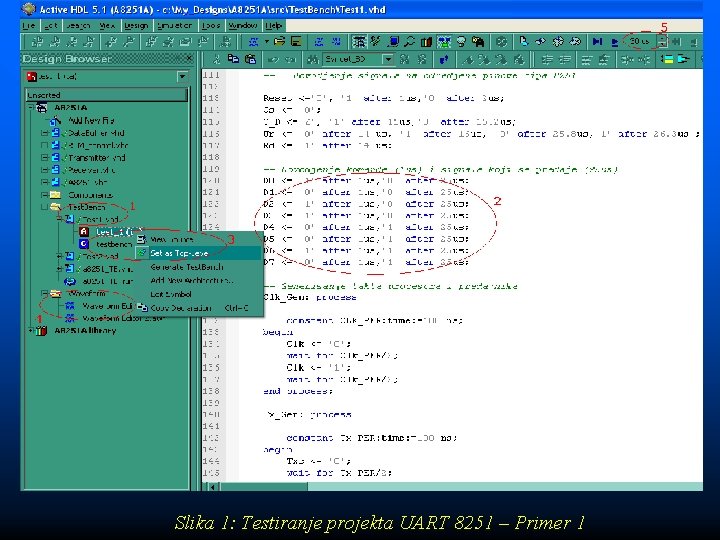
Task: Click the open folder icon in the top toolbar
Action: (x=280, y=42)
